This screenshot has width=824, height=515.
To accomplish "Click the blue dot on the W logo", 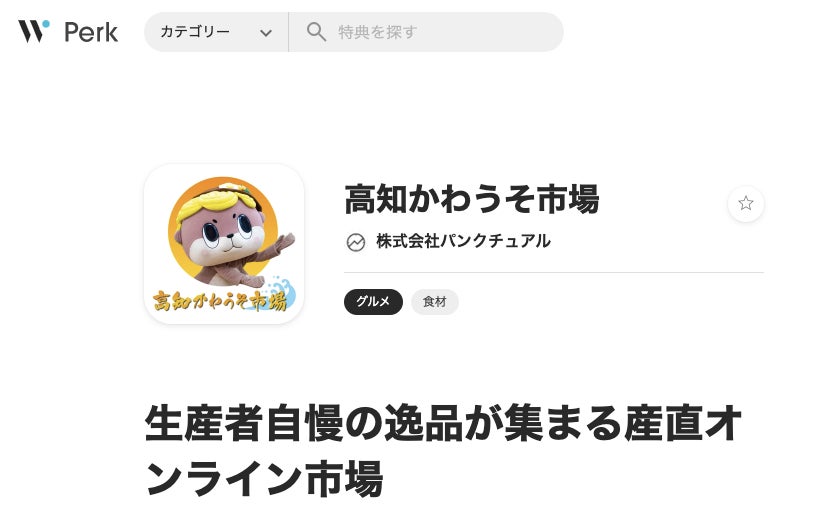I will point(46,24).
